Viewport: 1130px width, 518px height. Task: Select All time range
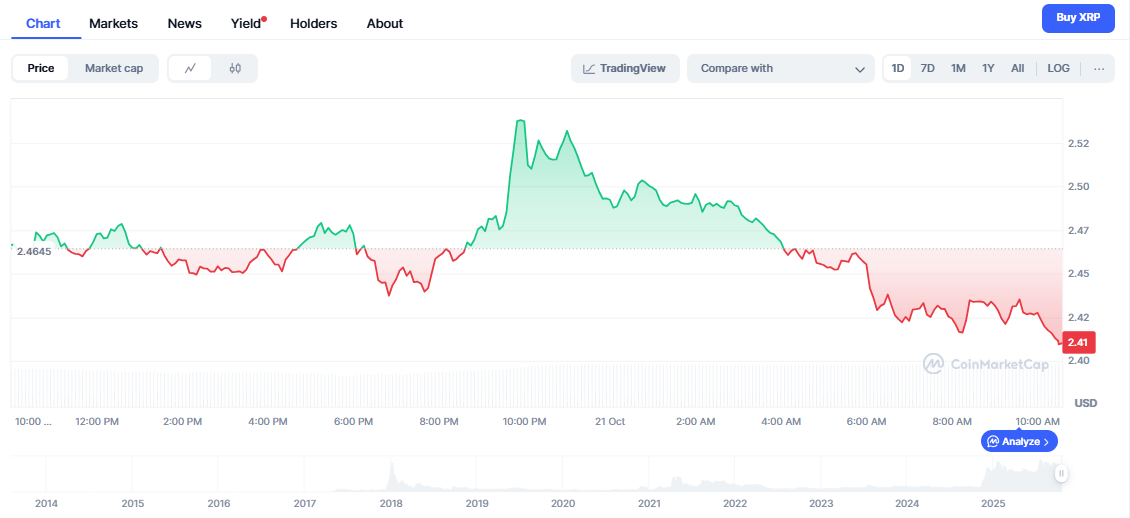tap(1018, 68)
